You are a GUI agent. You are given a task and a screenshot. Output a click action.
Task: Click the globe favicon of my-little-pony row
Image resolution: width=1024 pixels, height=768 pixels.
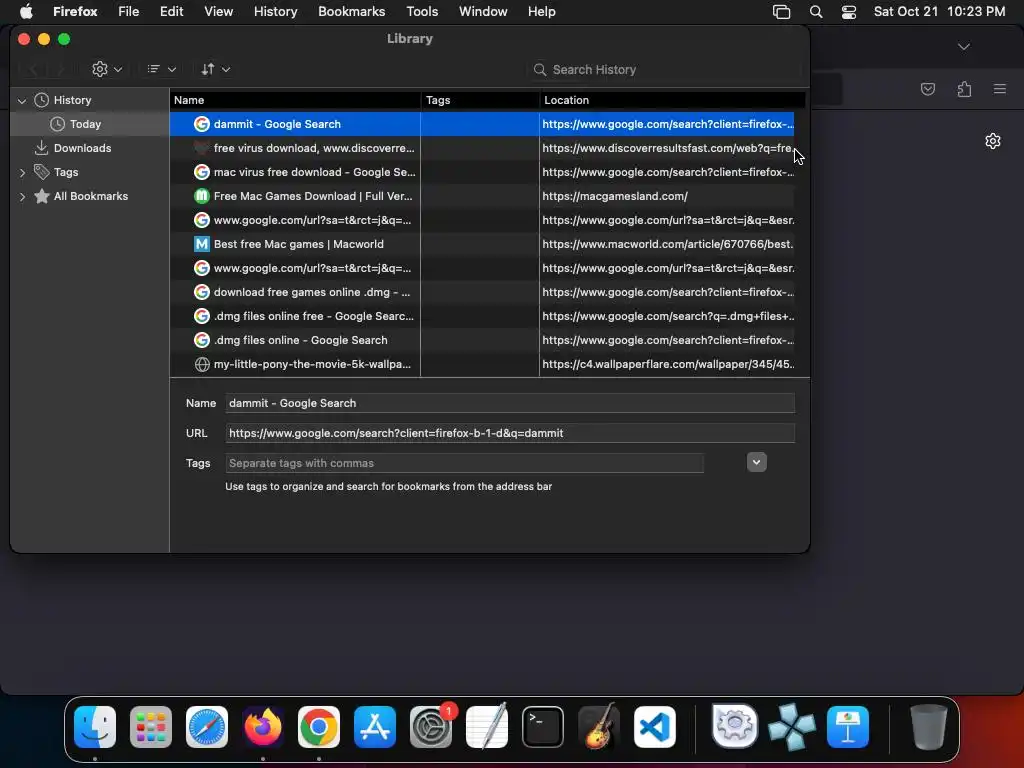tap(202, 364)
